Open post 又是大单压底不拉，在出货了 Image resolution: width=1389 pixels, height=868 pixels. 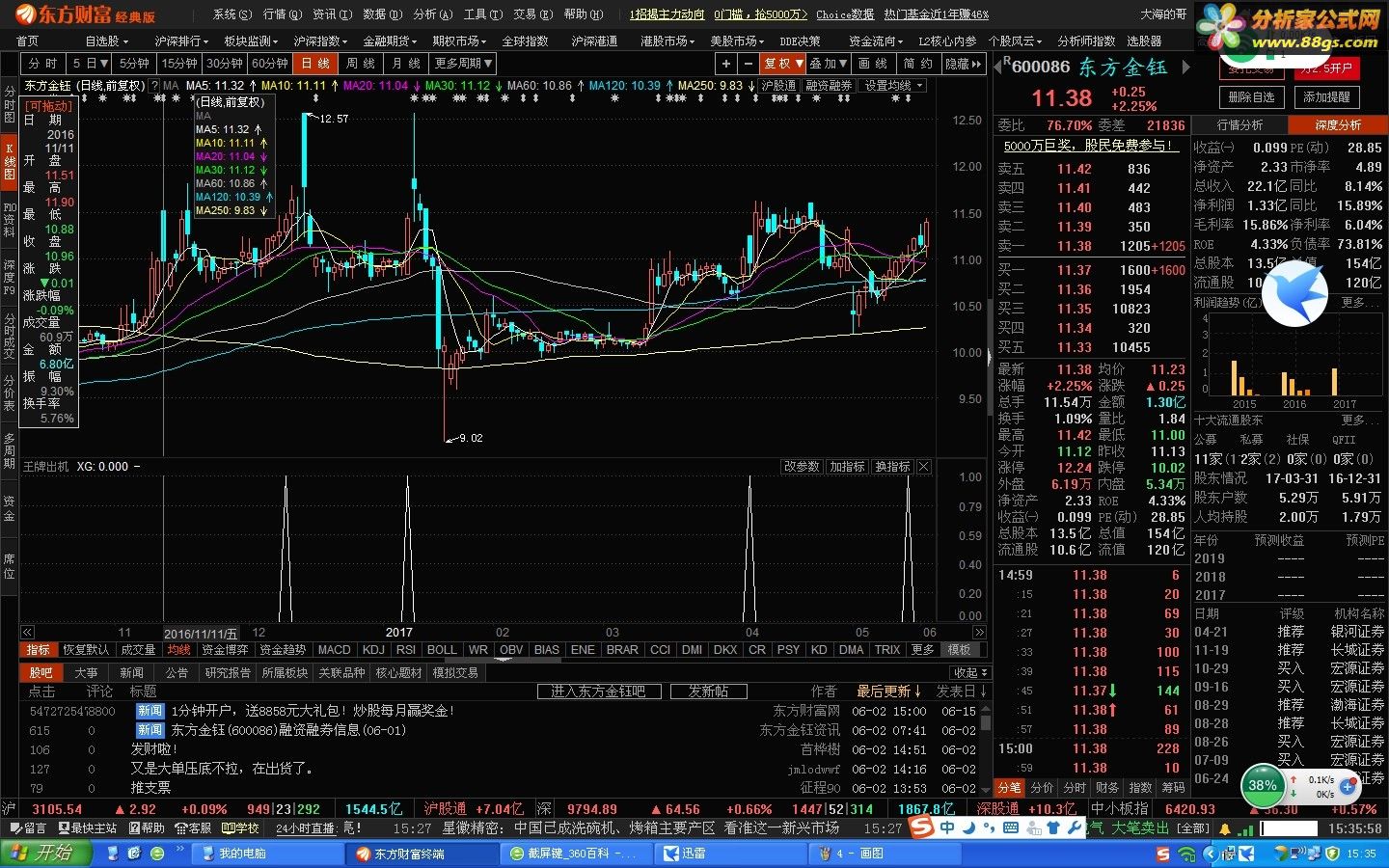222,769
